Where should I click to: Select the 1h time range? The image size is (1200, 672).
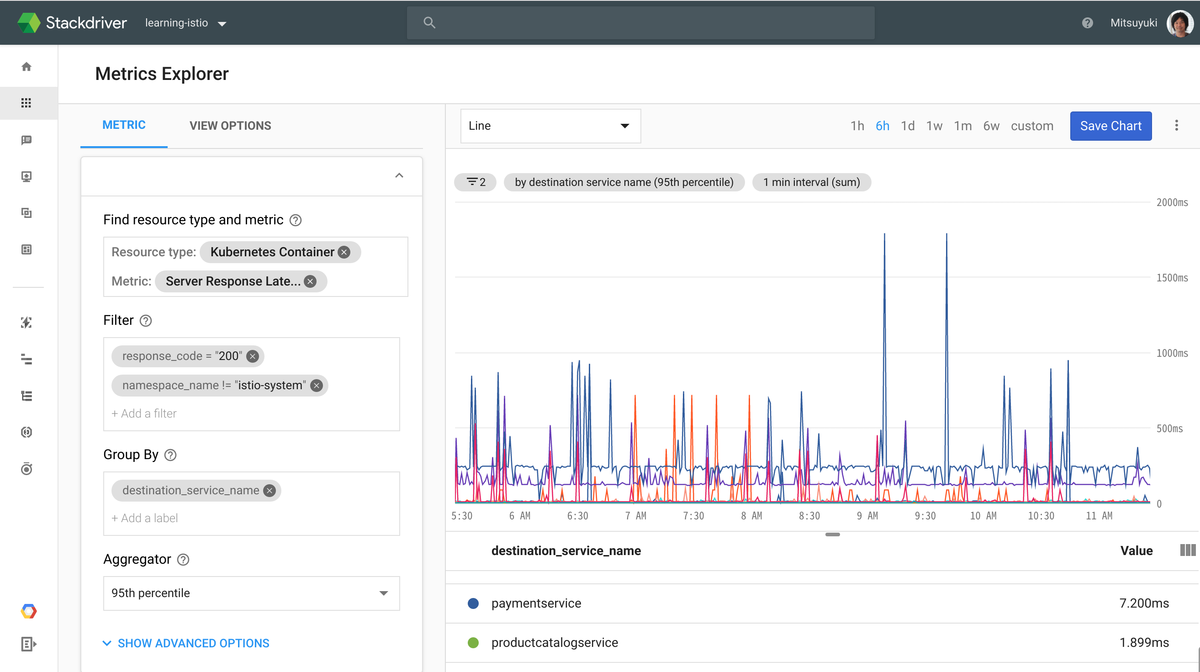857,126
